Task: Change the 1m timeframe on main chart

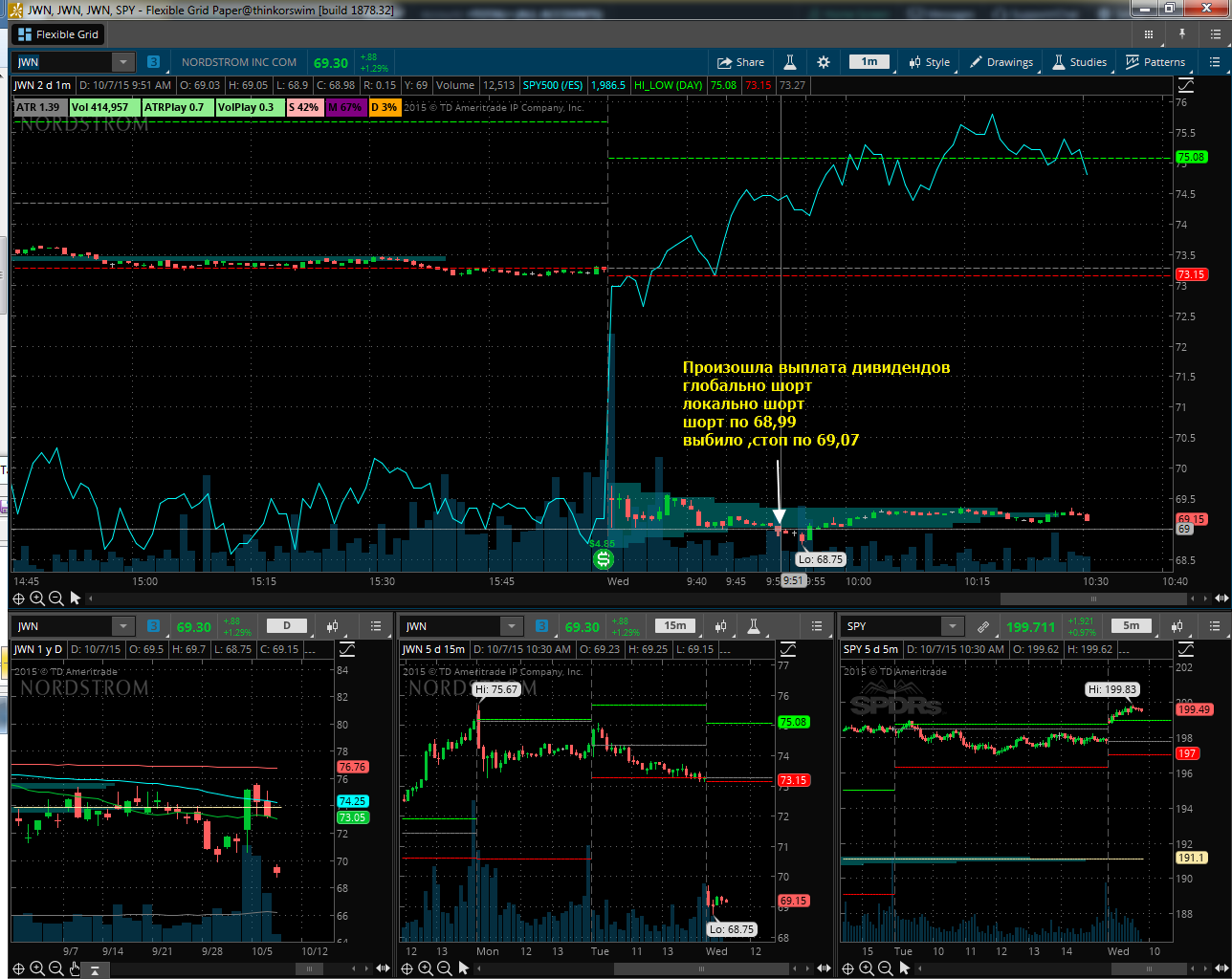Action: coord(869,61)
